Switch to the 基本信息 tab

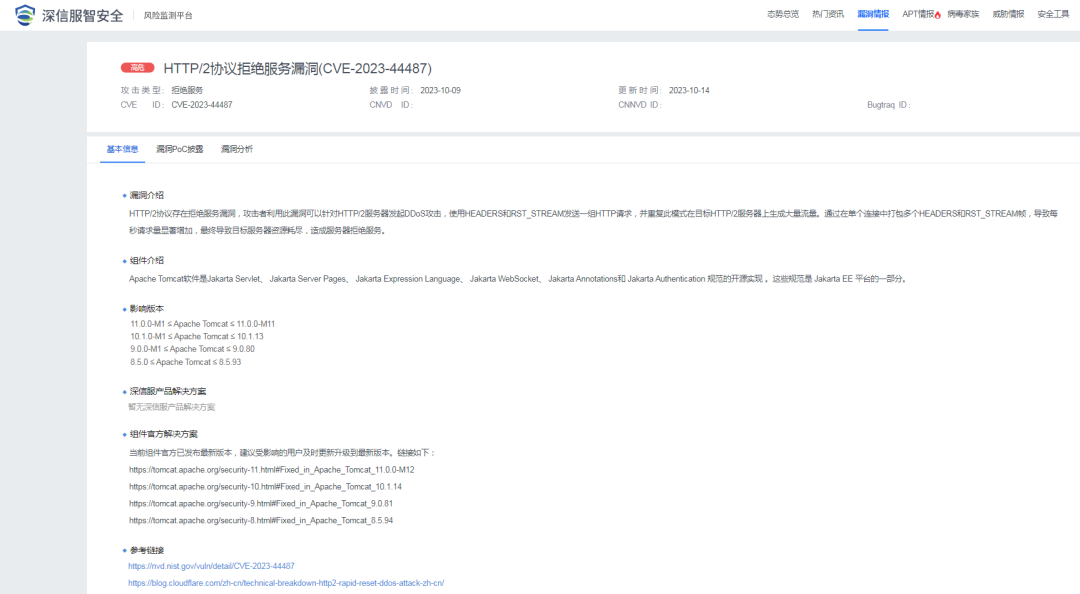[x=123, y=150]
